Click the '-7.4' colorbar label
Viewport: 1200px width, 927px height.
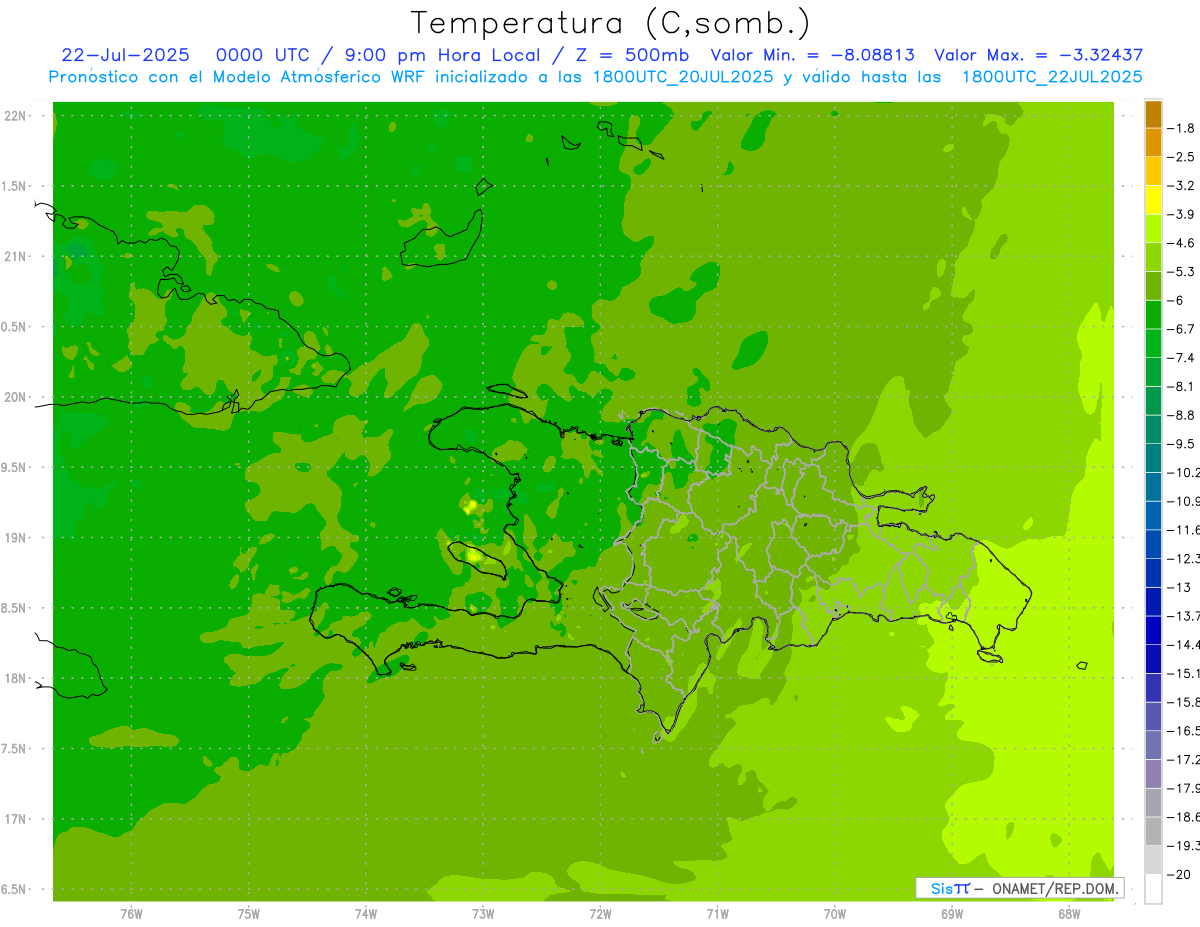(x=1183, y=358)
